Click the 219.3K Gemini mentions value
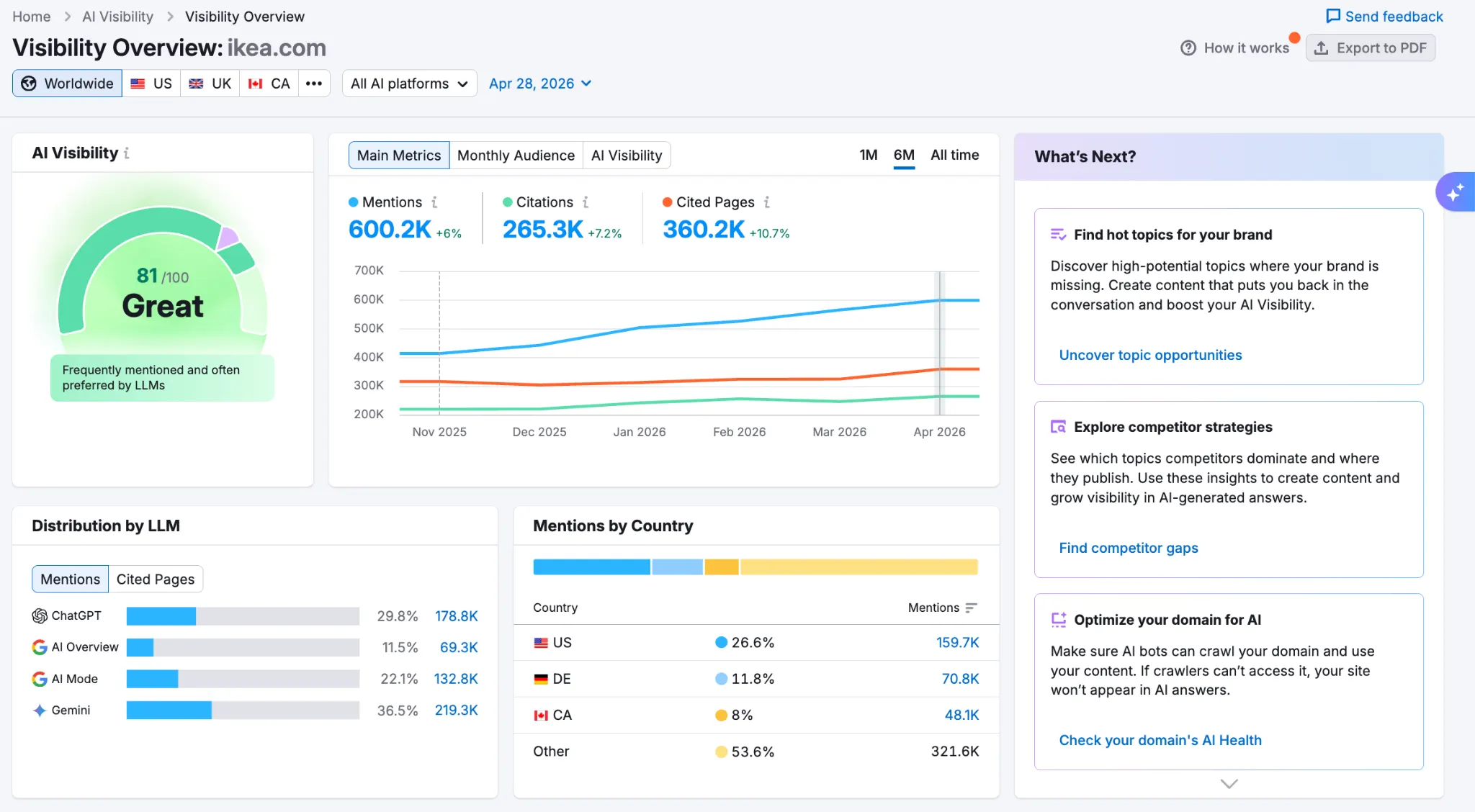Image resolution: width=1475 pixels, height=812 pixels. click(456, 710)
